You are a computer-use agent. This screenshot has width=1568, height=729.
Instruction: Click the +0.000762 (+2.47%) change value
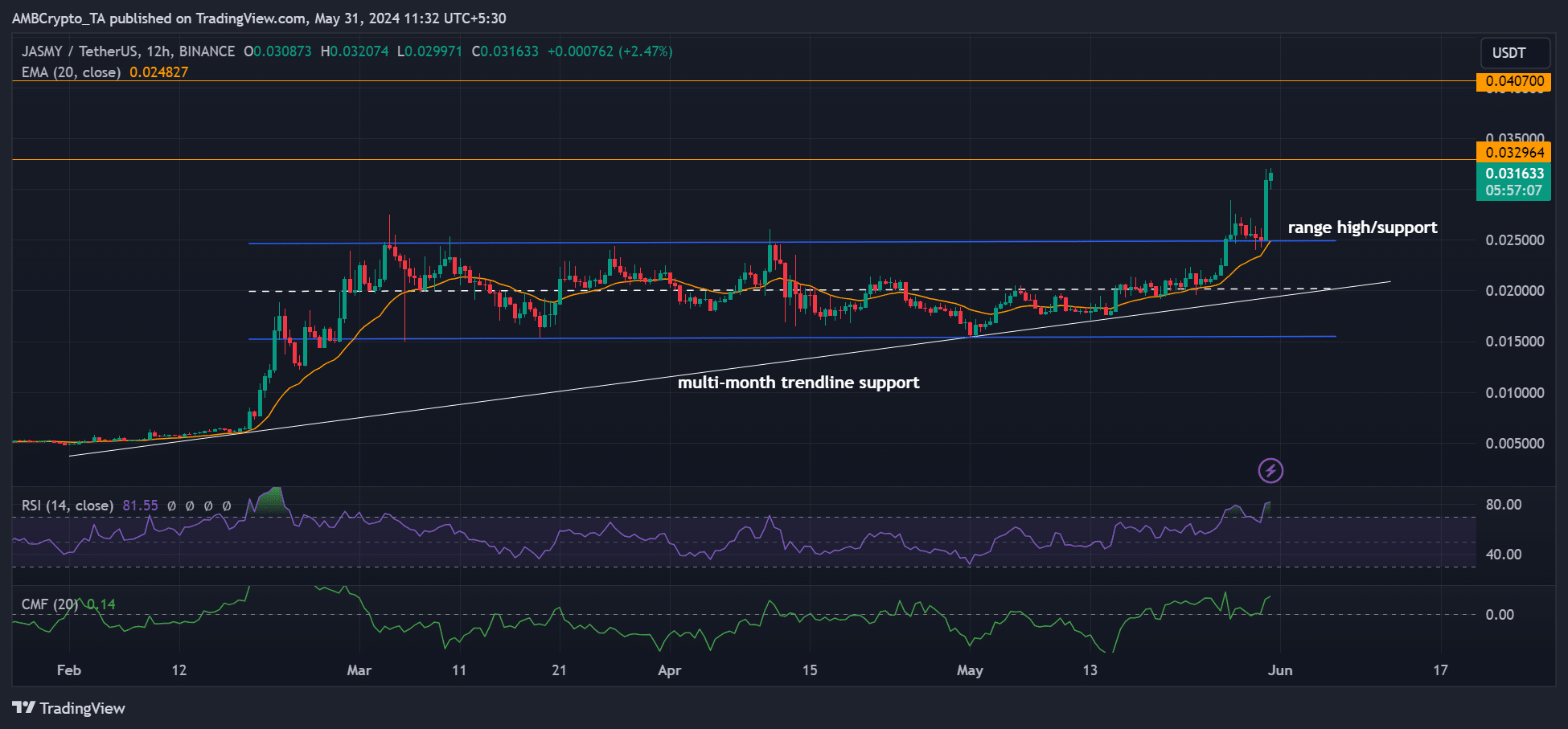(x=610, y=51)
